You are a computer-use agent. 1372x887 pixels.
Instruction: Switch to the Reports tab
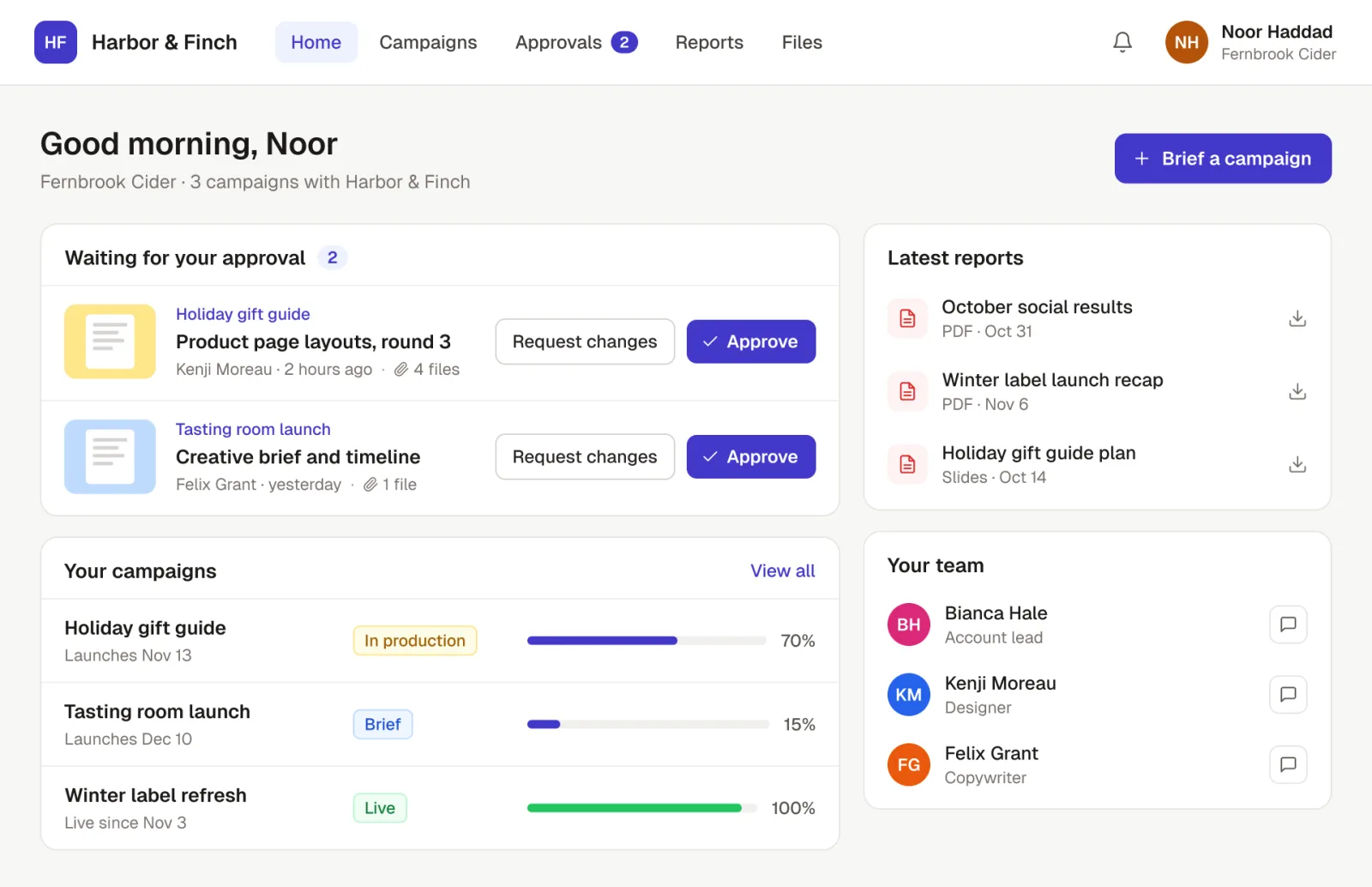(x=709, y=42)
